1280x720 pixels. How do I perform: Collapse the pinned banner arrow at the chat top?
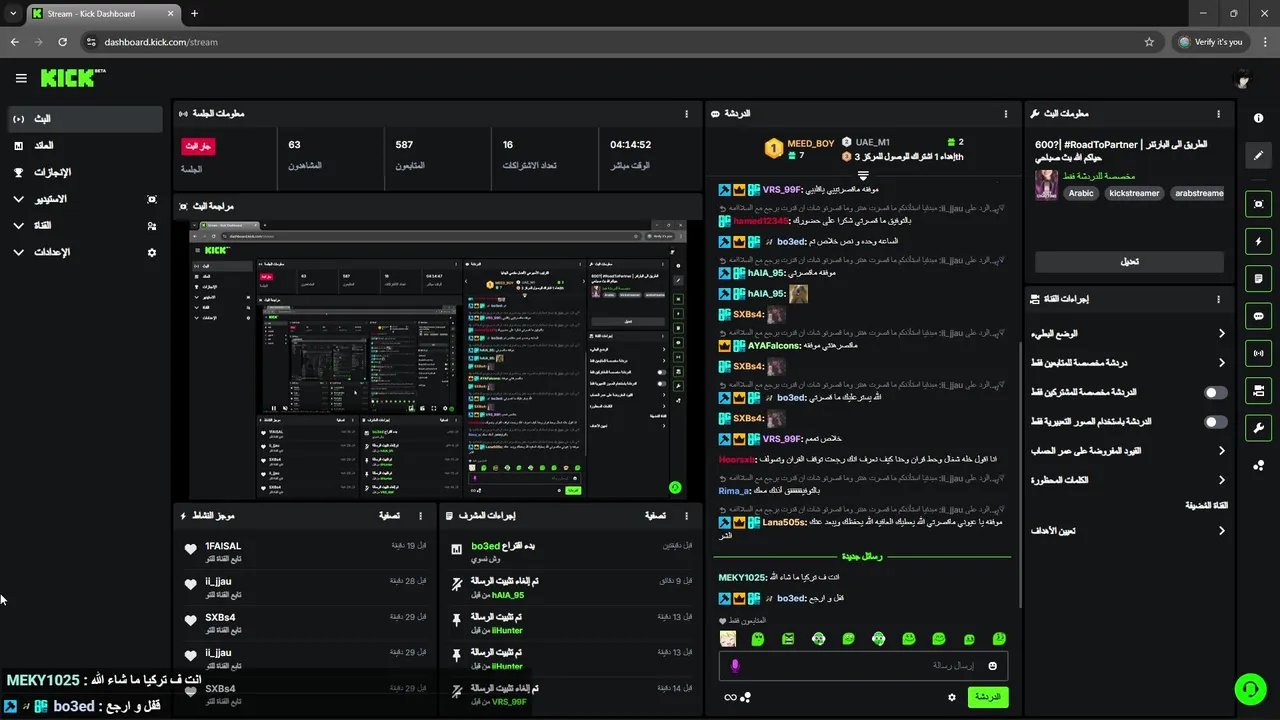[x=863, y=175]
